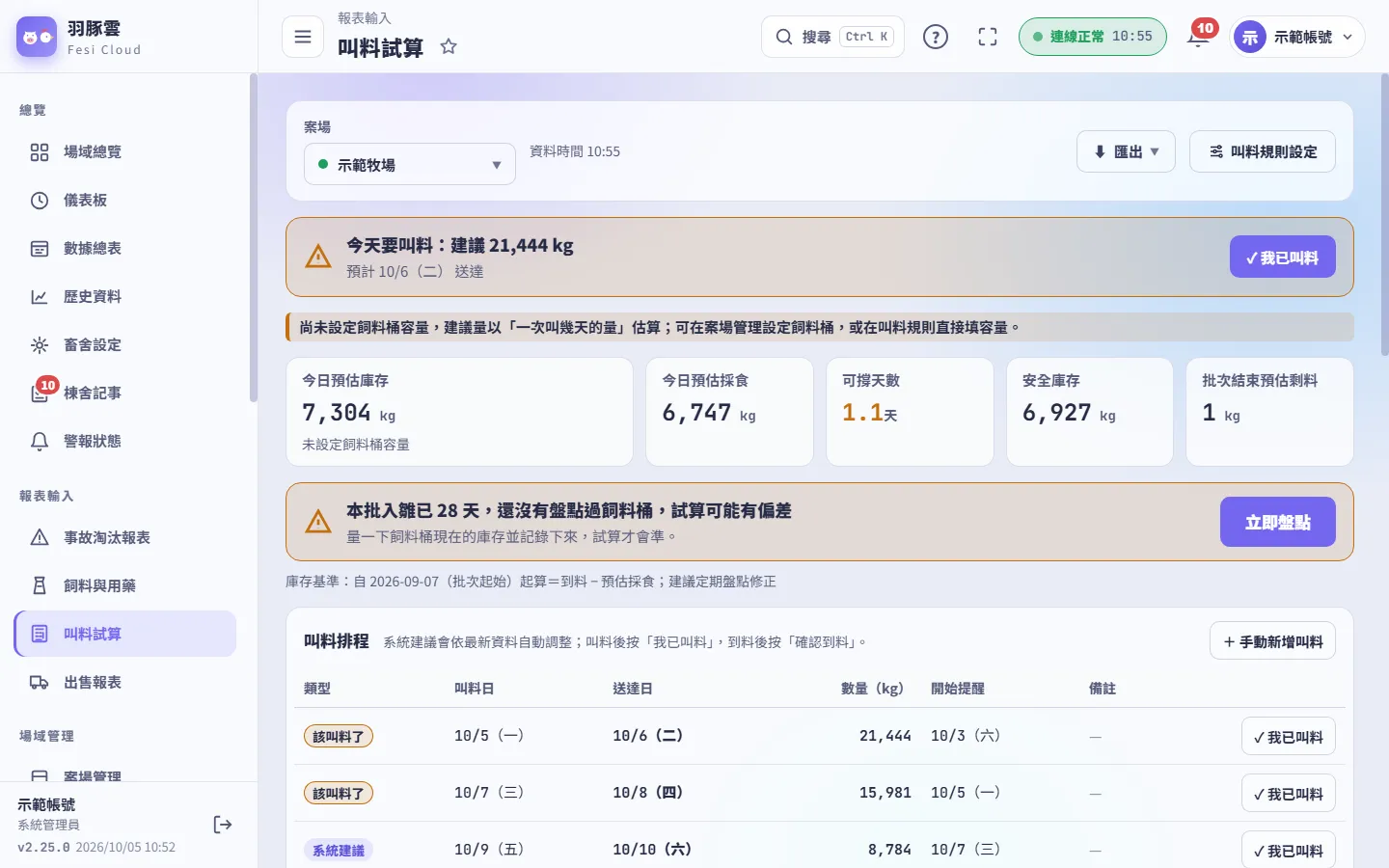Open 歷史資料 in the sidebar
This screenshot has height=868, width=1389.
coord(125,296)
